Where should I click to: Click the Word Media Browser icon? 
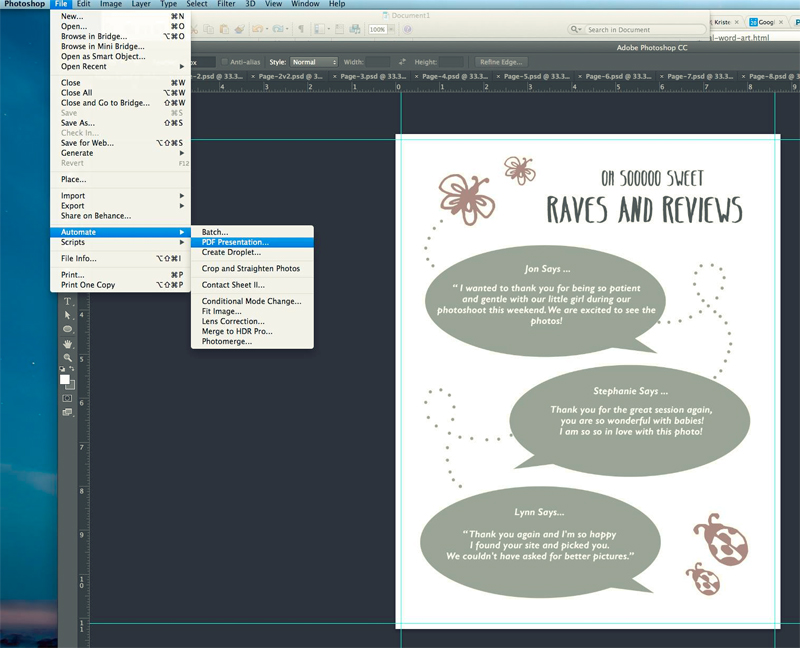coord(355,29)
